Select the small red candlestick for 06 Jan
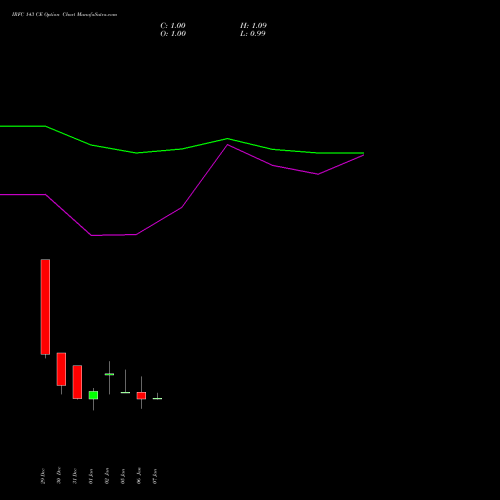Viewport: 500px width, 500px height. (141, 396)
